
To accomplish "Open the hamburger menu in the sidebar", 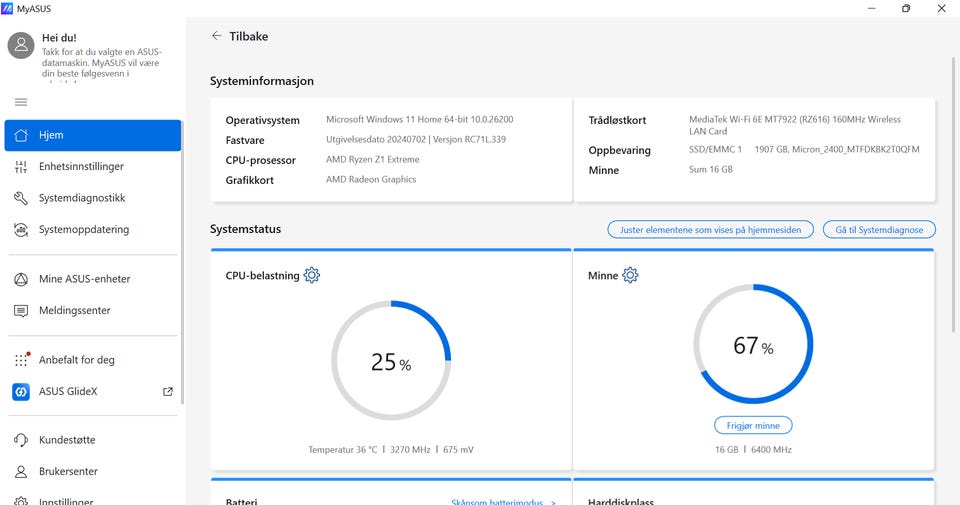I will click(x=21, y=102).
